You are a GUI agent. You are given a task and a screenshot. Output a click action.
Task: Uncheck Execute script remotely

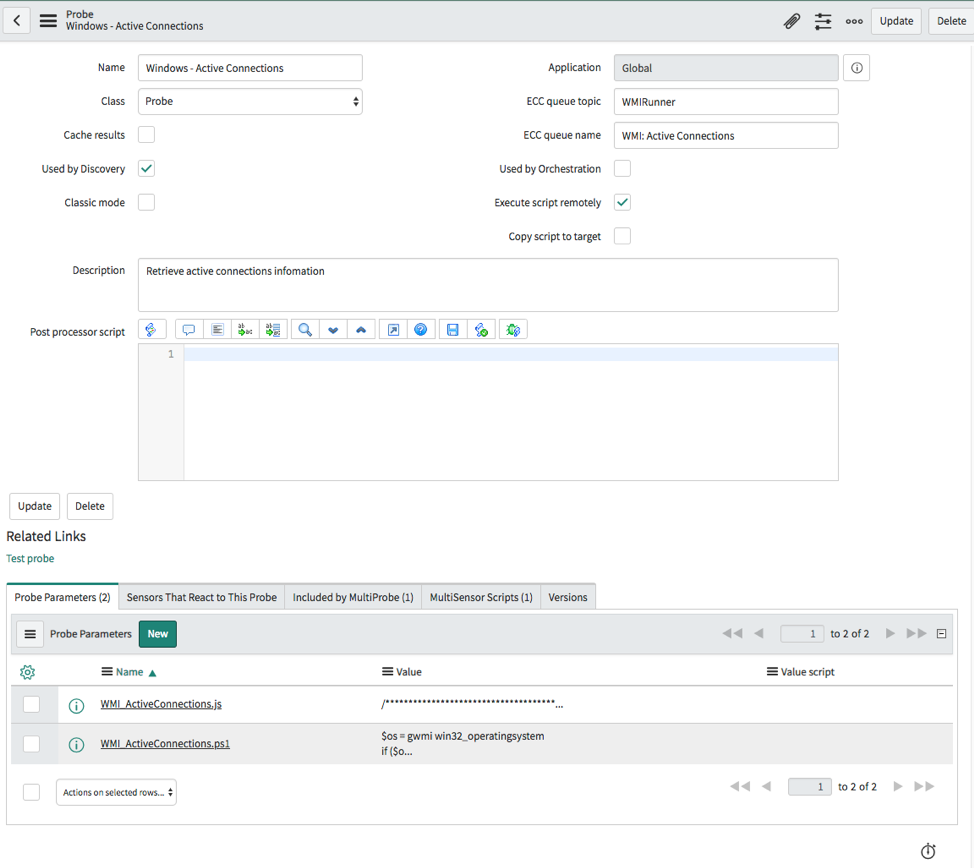click(622, 203)
